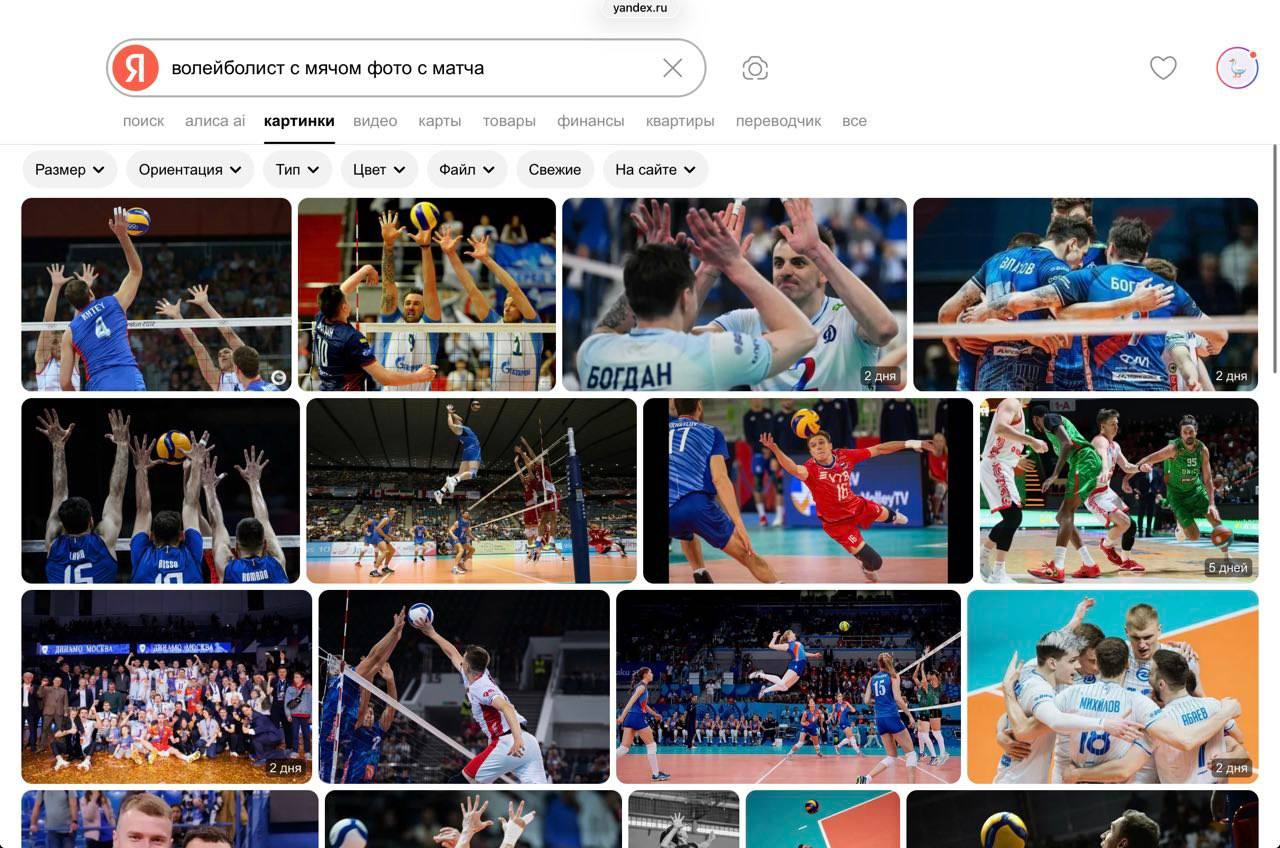1280x848 pixels.
Task: Click the small badge icon on first volleyball image
Action: pyautogui.click(x=279, y=378)
